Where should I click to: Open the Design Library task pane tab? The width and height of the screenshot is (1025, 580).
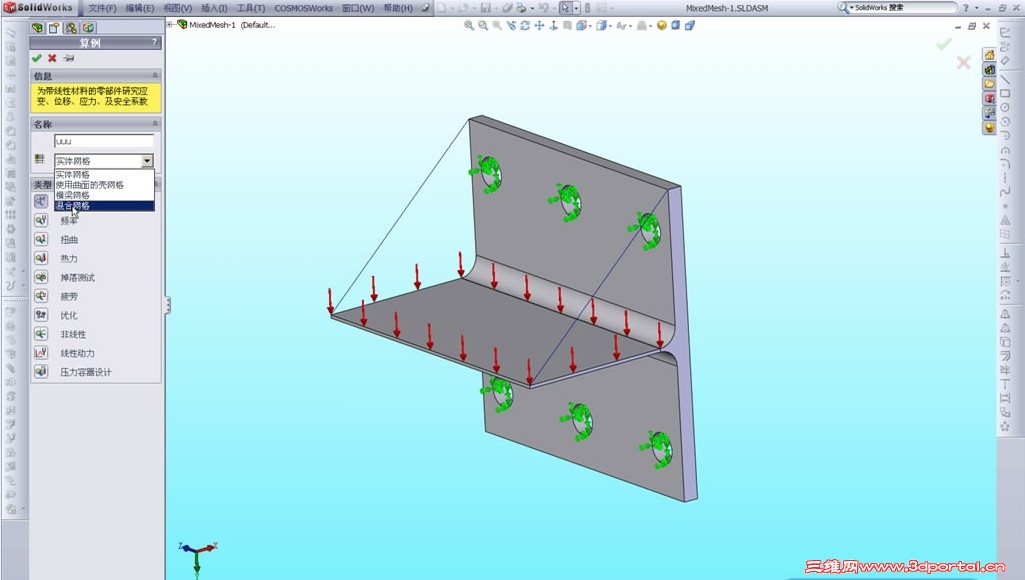[x=990, y=69]
